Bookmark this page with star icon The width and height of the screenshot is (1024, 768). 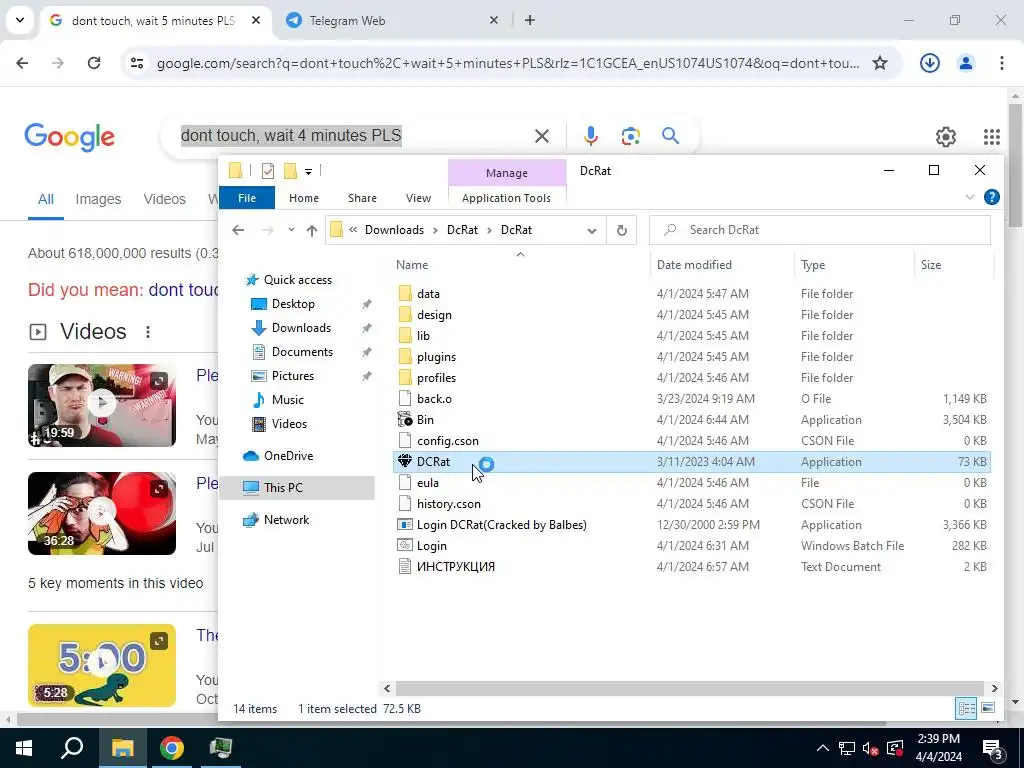coord(880,63)
